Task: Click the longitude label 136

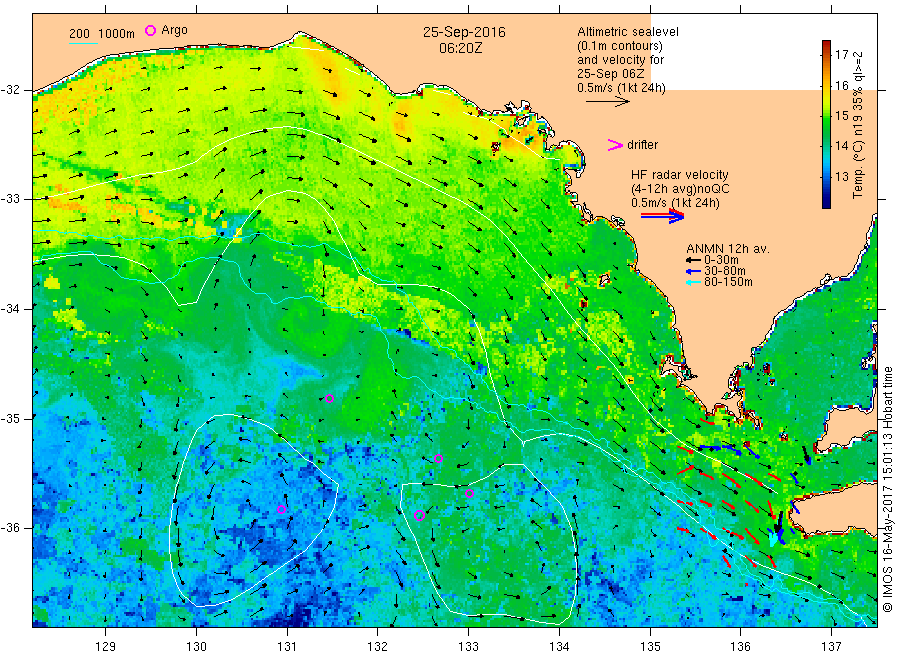Action: click(x=740, y=646)
